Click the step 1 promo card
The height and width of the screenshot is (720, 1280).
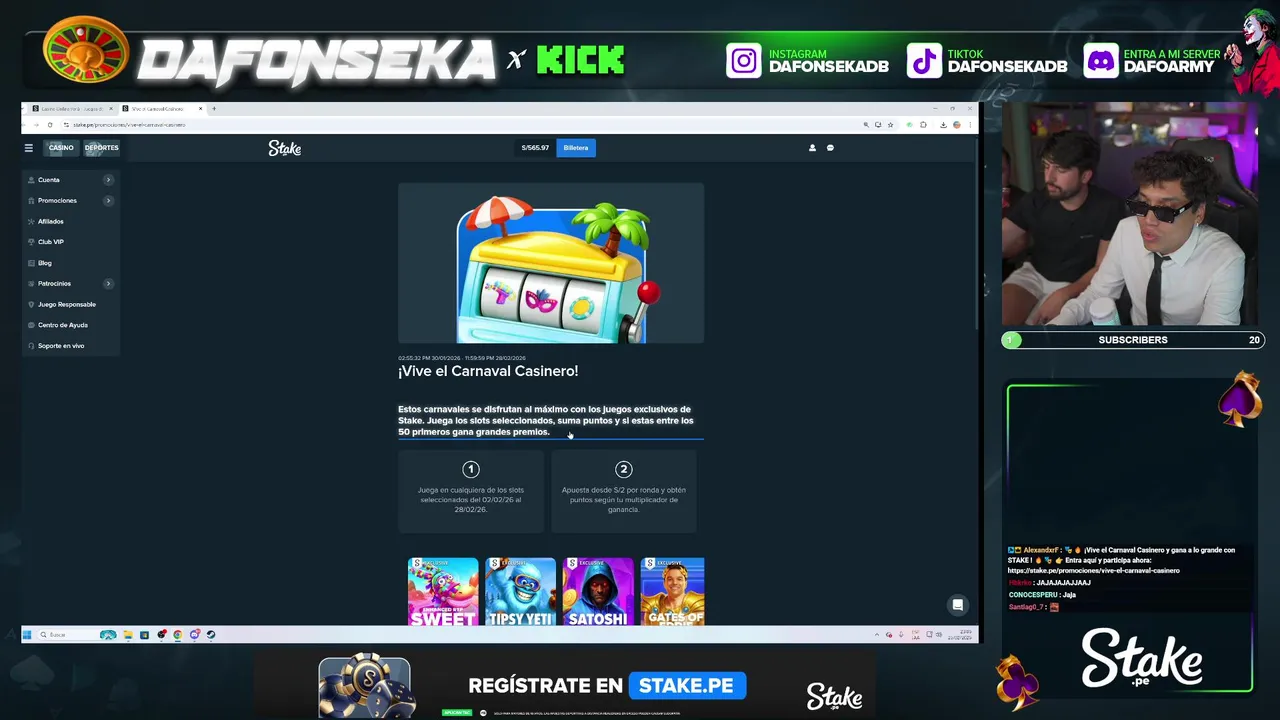(471, 490)
